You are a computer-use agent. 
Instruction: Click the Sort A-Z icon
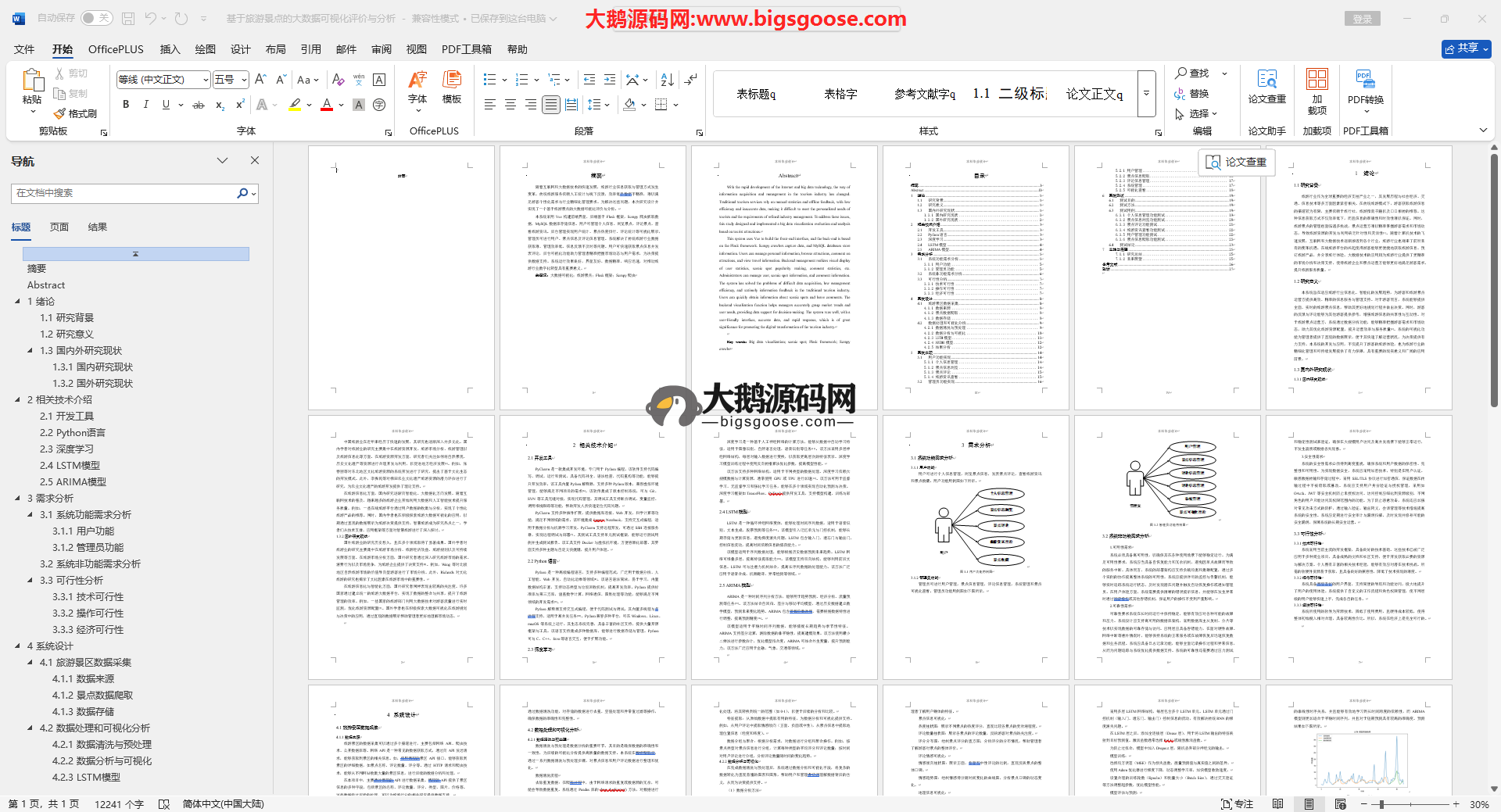pos(667,80)
